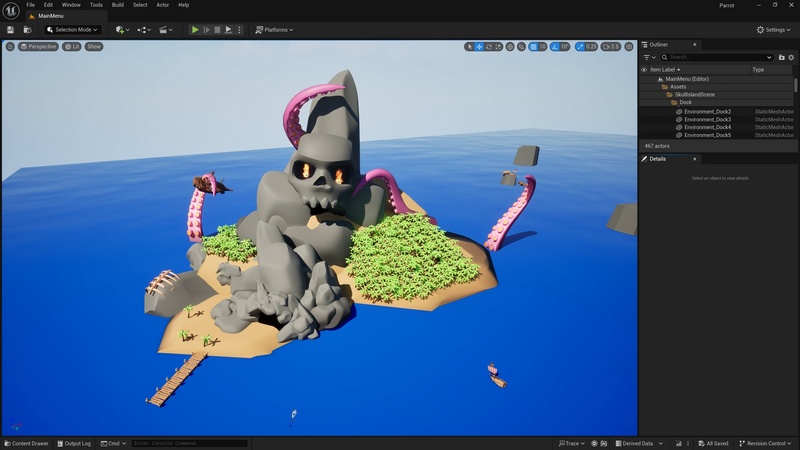Open the Build menu
The width and height of the screenshot is (800, 450).
118,5
